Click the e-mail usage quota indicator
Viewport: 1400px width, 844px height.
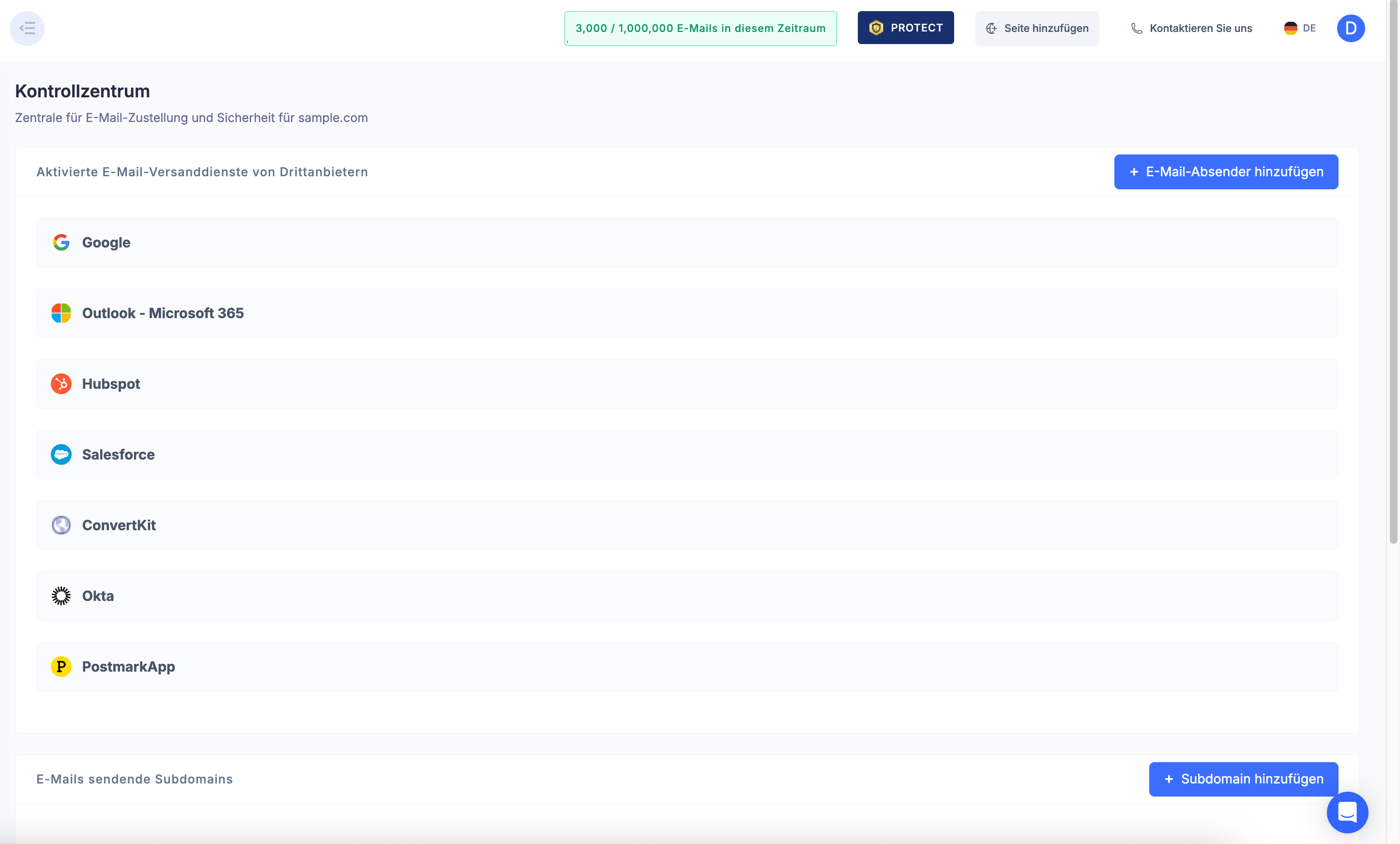(700, 29)
